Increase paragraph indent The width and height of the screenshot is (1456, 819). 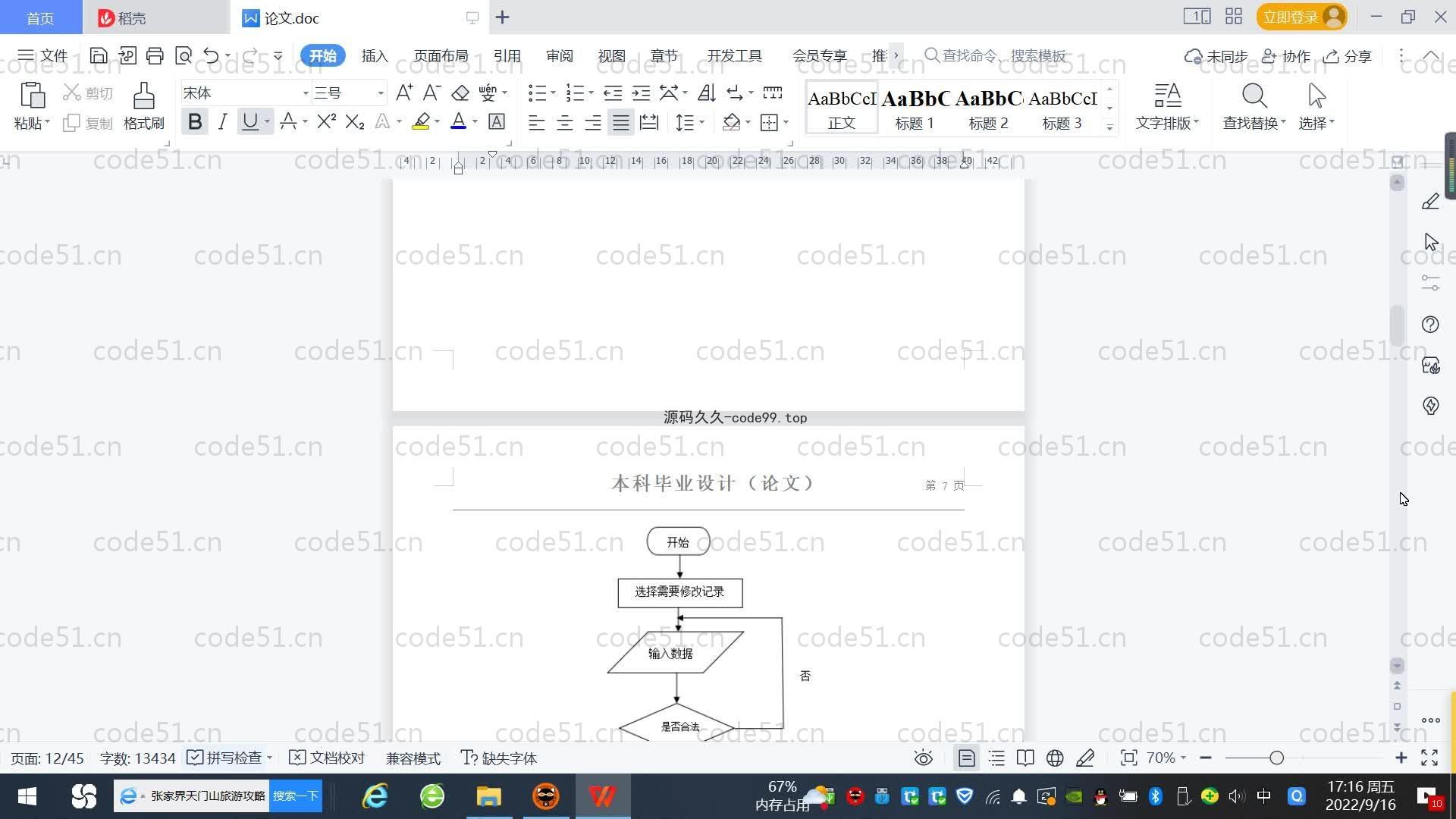[x=641, y=93]
